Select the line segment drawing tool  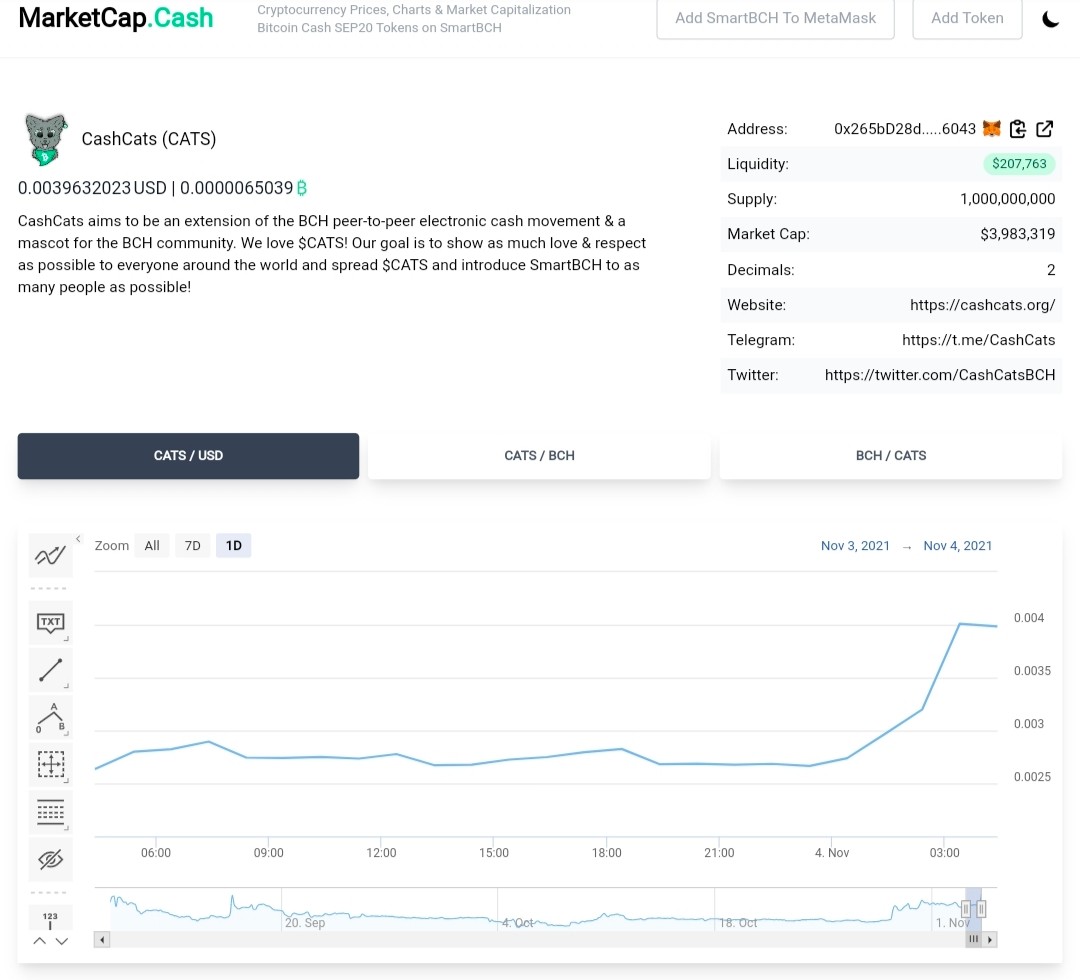50,670
